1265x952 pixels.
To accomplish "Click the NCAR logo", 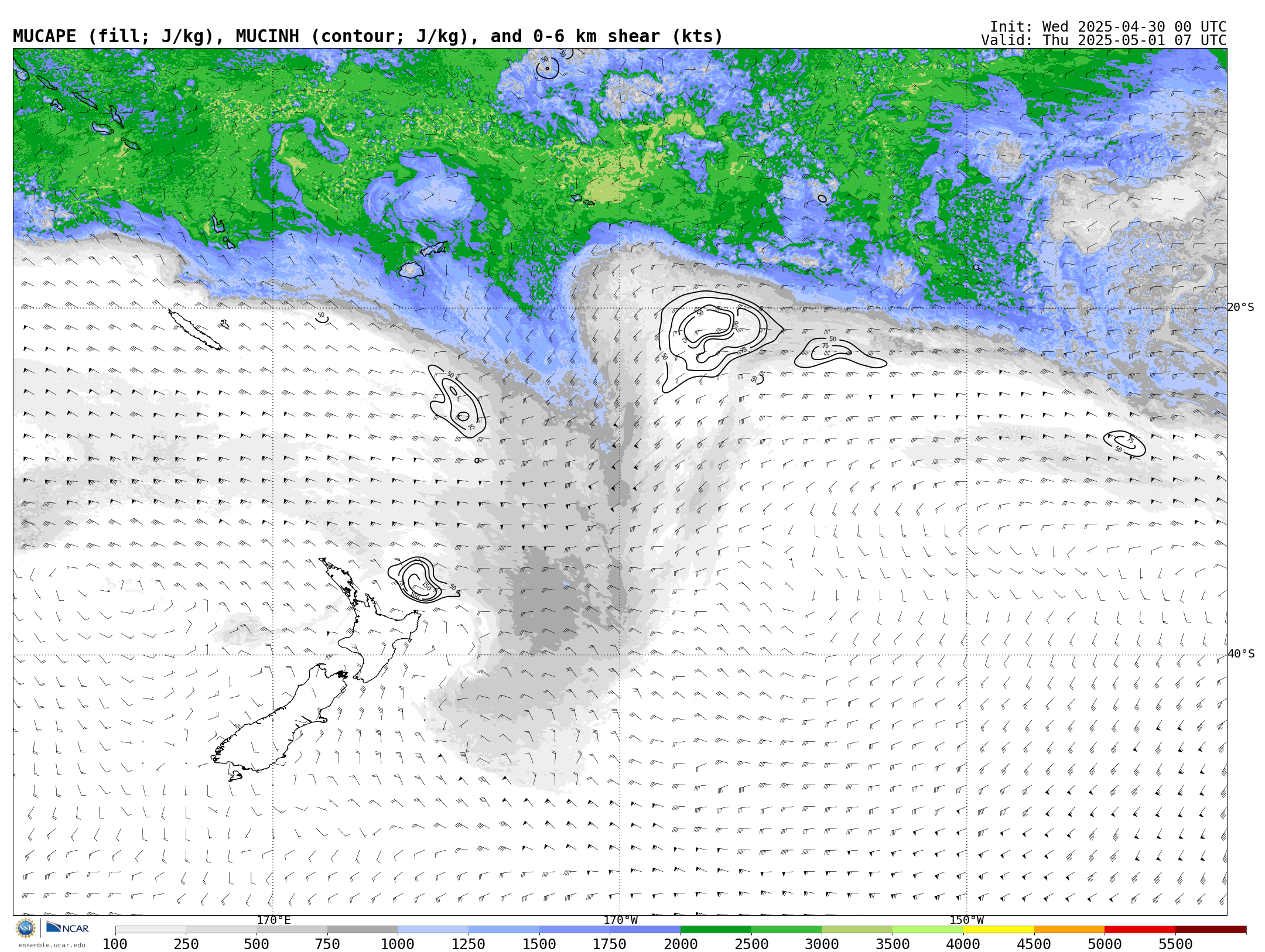I will (x=68, y=927).
